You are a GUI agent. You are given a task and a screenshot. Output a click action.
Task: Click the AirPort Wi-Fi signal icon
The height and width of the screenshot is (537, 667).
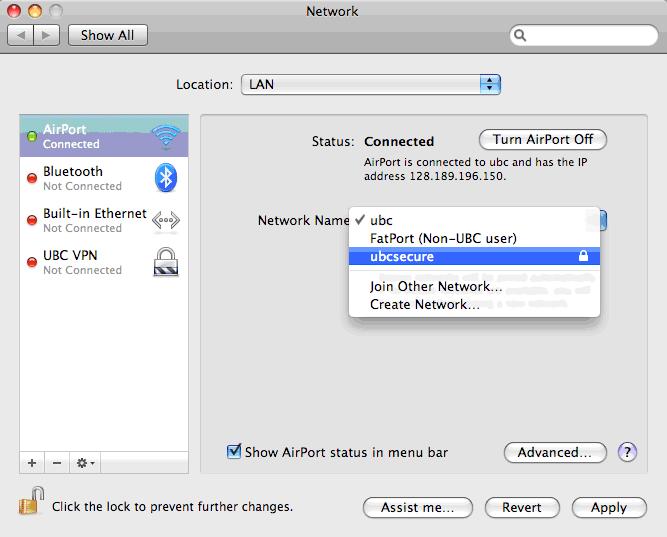166,137
